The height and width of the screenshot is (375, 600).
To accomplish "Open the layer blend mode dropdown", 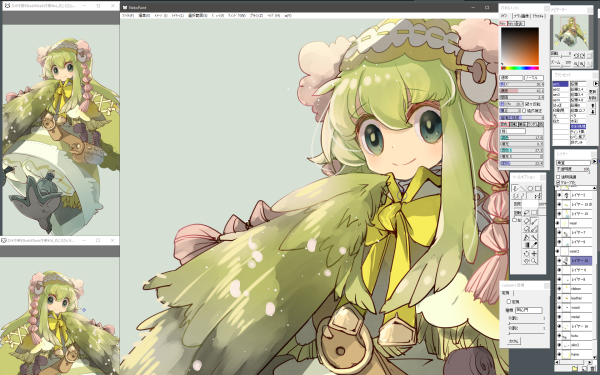I will [x=573, y=163].
